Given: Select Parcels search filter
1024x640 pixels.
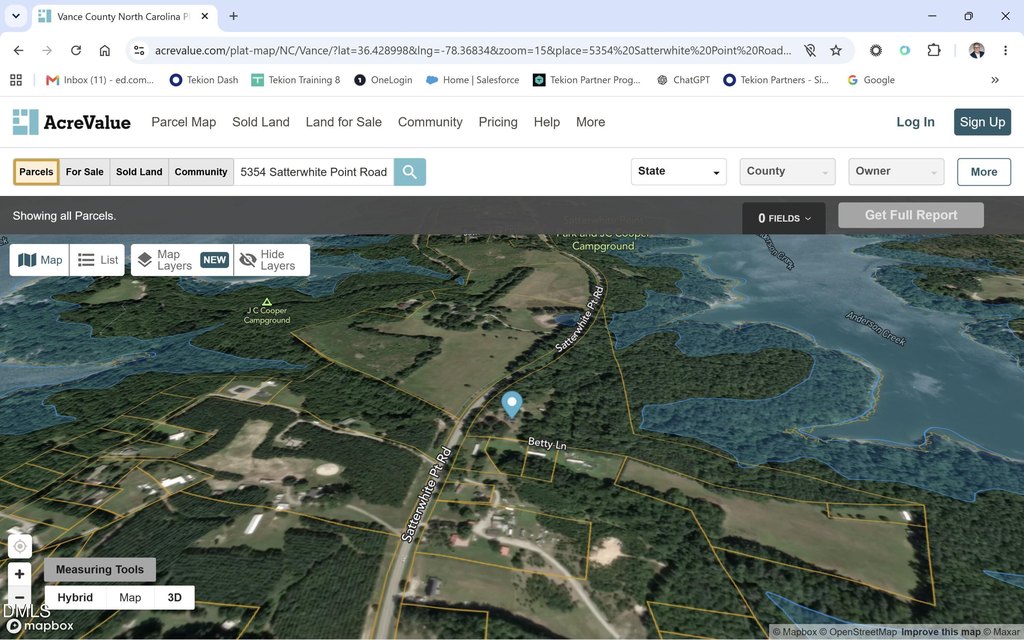Looking at the screenshot, I should point(36,172).
